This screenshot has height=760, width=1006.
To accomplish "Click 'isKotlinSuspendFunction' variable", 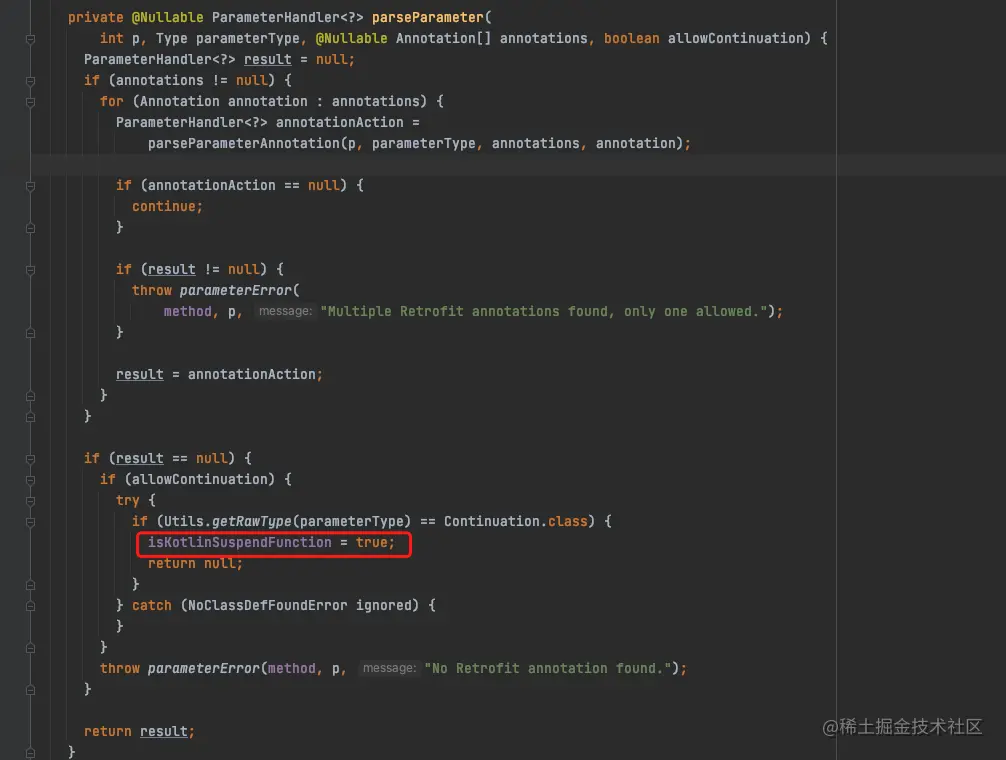I will [239, 543].
